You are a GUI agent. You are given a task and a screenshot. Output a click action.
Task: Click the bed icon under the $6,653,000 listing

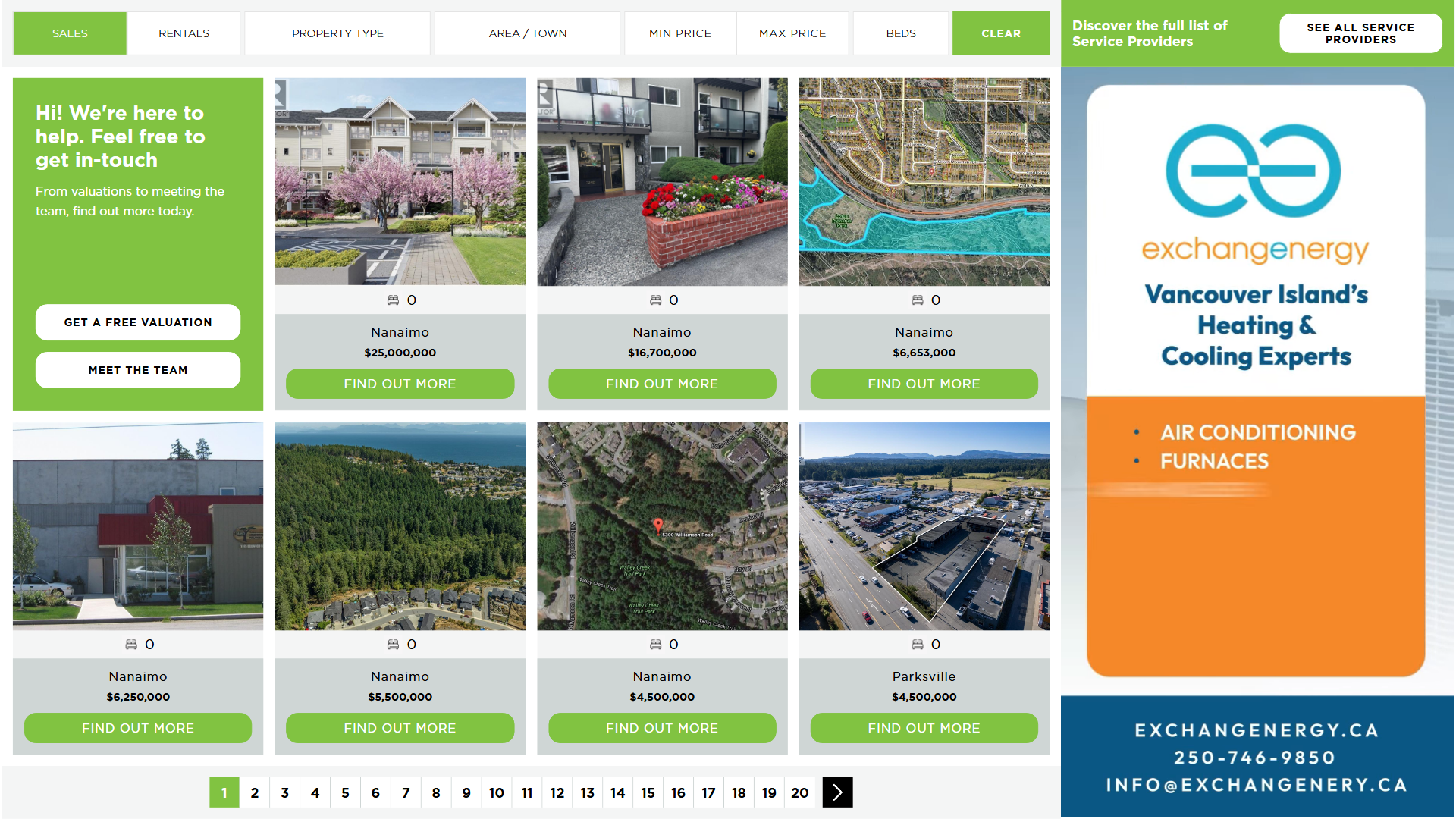[917, 300]
